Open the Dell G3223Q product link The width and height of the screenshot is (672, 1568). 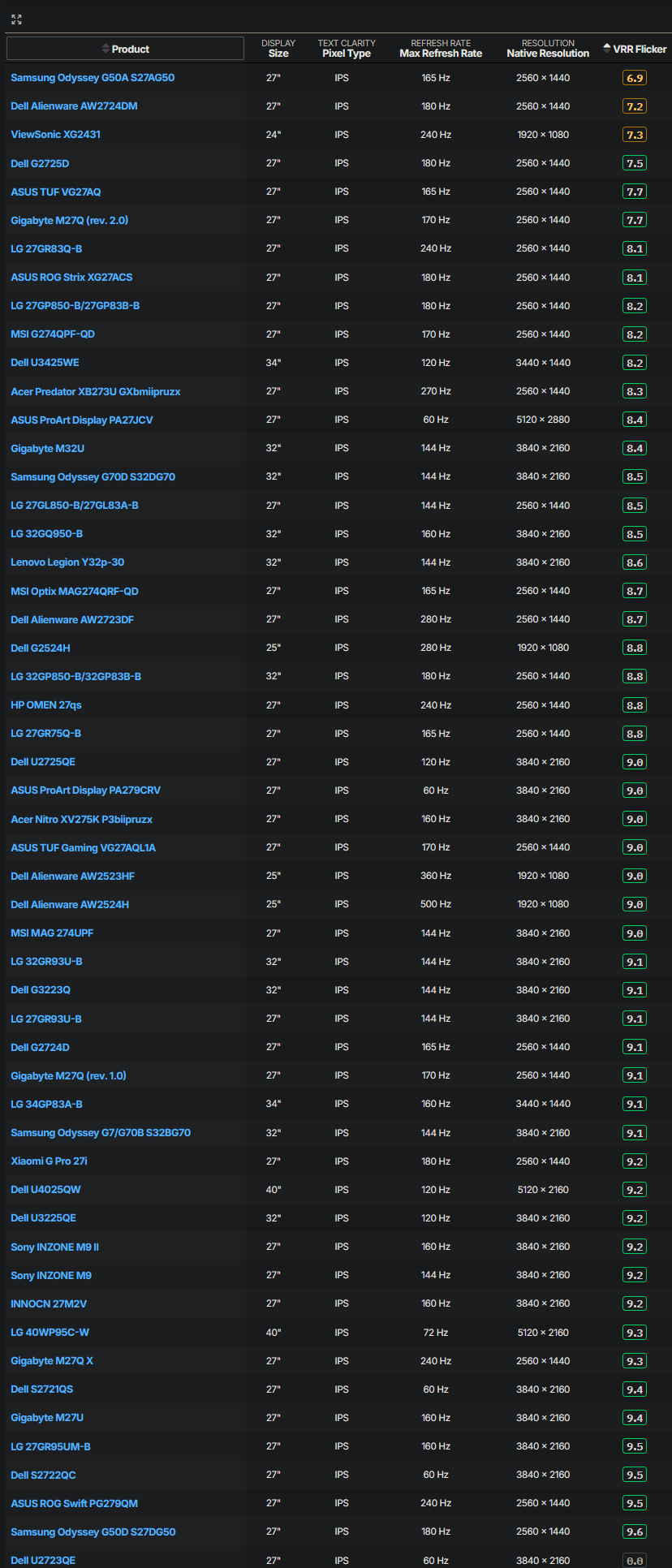tap(41, 990)
